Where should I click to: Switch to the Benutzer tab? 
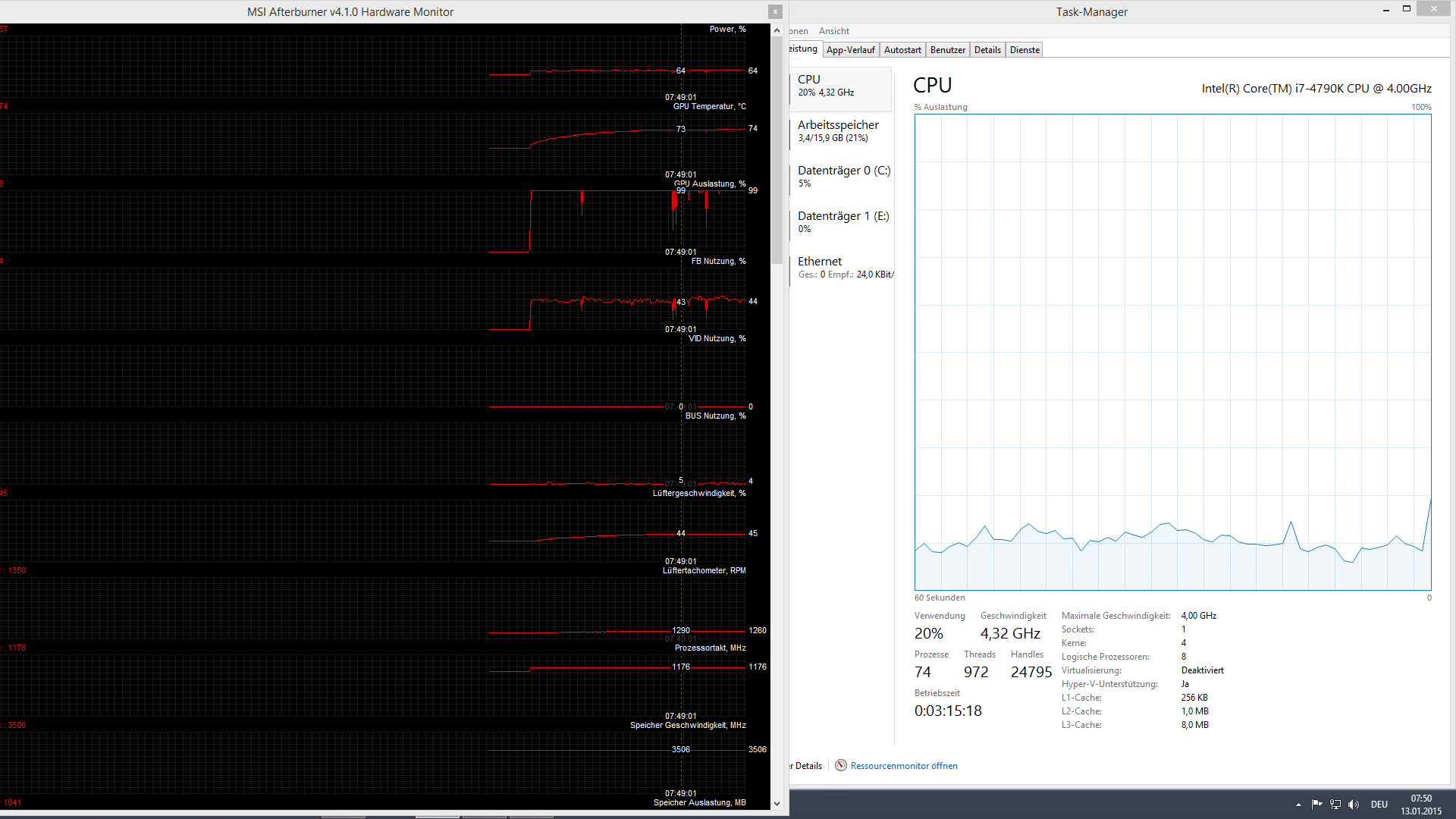coord(947,50)
